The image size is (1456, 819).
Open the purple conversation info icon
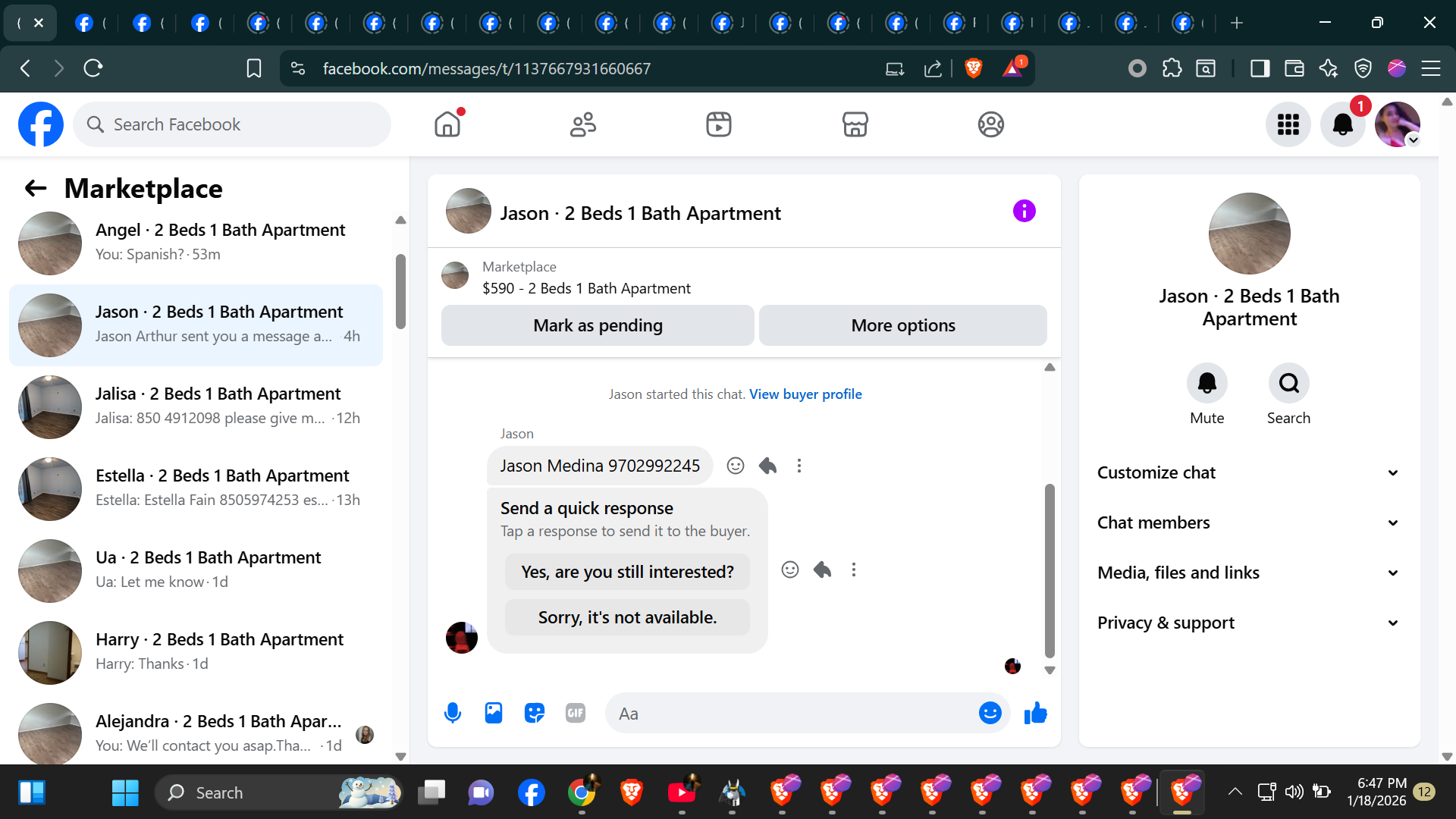(1024, 211)
